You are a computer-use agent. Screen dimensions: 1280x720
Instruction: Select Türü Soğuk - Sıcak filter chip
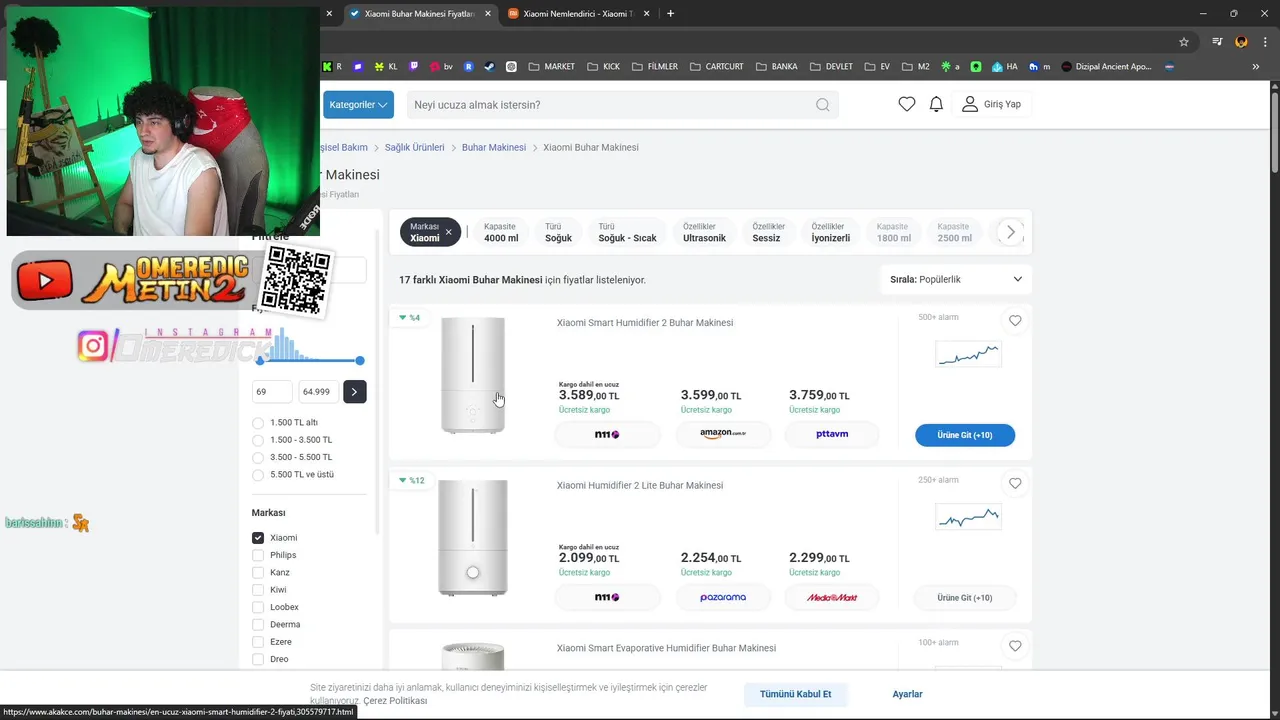(x=627, y=232)
